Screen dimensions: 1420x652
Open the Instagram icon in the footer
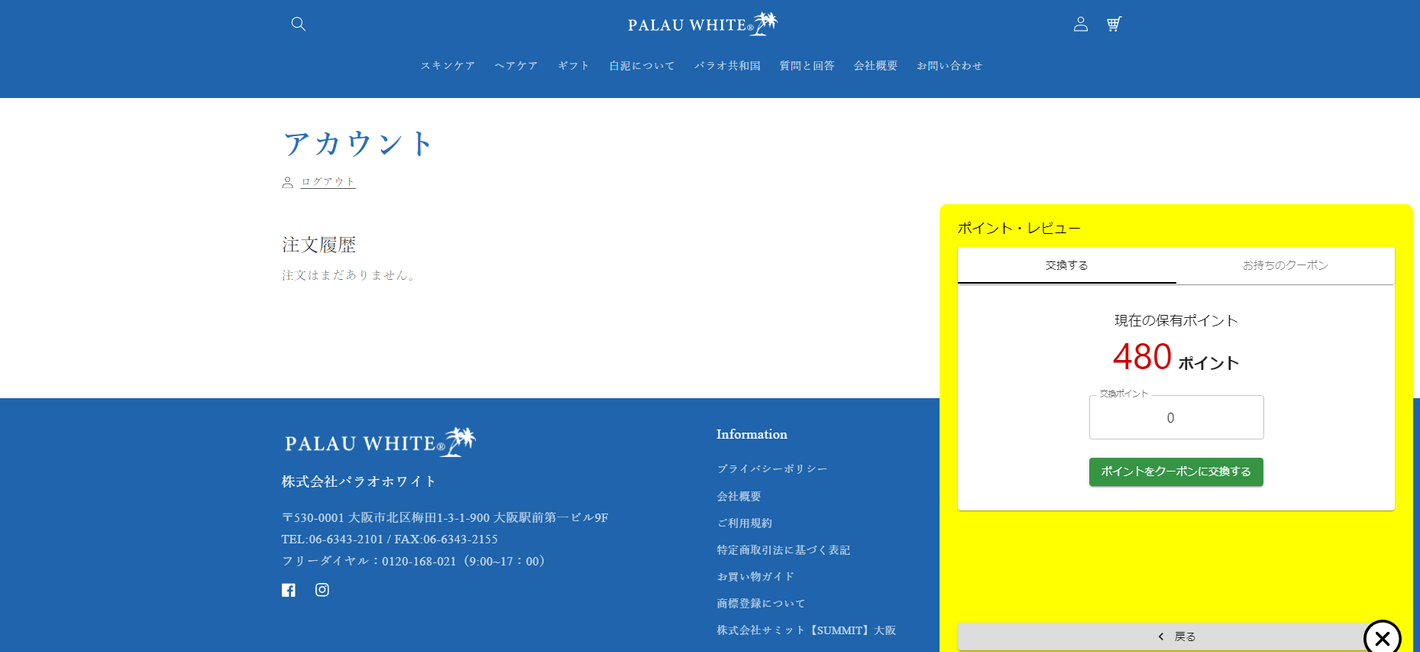(322, 590)
